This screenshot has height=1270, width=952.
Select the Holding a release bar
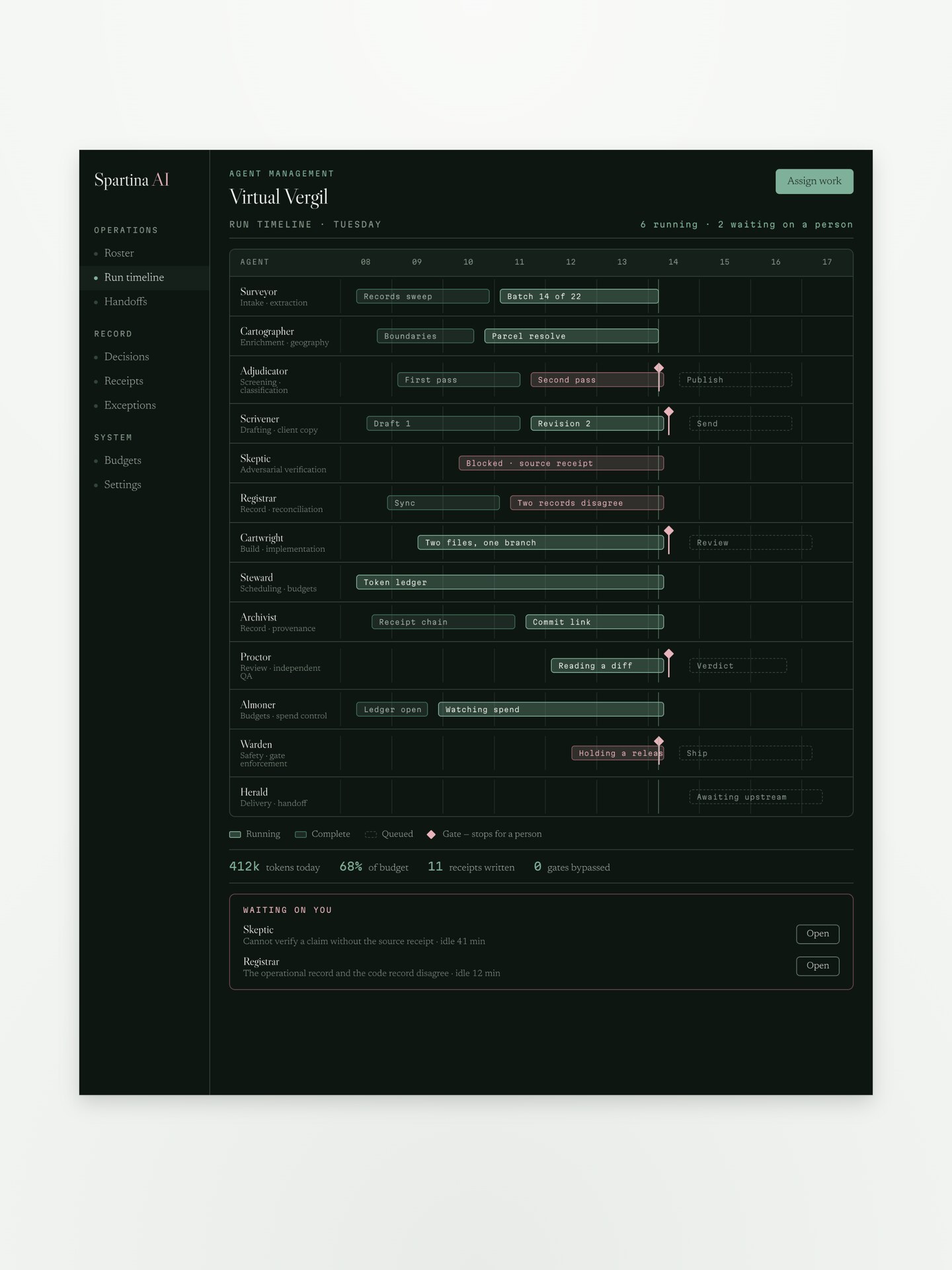(x=617, y=753)
